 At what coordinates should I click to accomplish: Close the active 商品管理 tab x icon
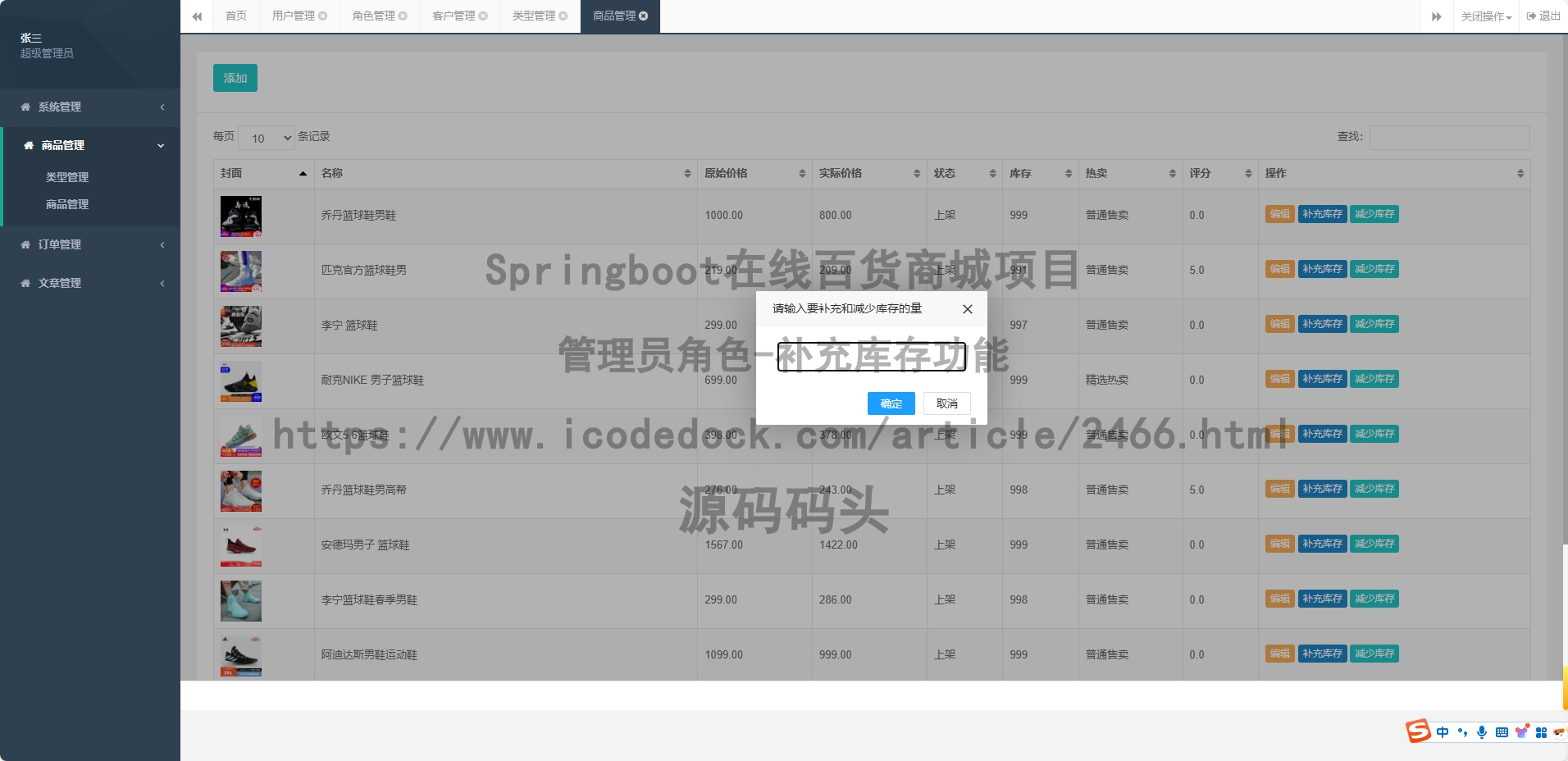click(644, 16)
